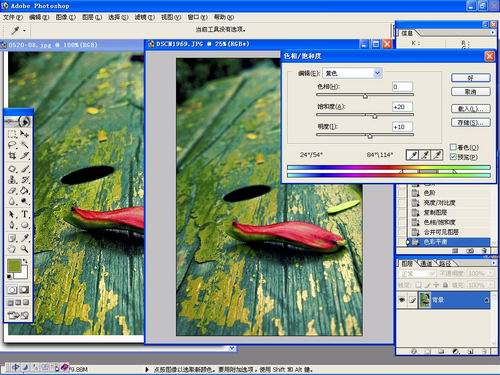
Task: Reset to default black and white colors
Action: 10,276
